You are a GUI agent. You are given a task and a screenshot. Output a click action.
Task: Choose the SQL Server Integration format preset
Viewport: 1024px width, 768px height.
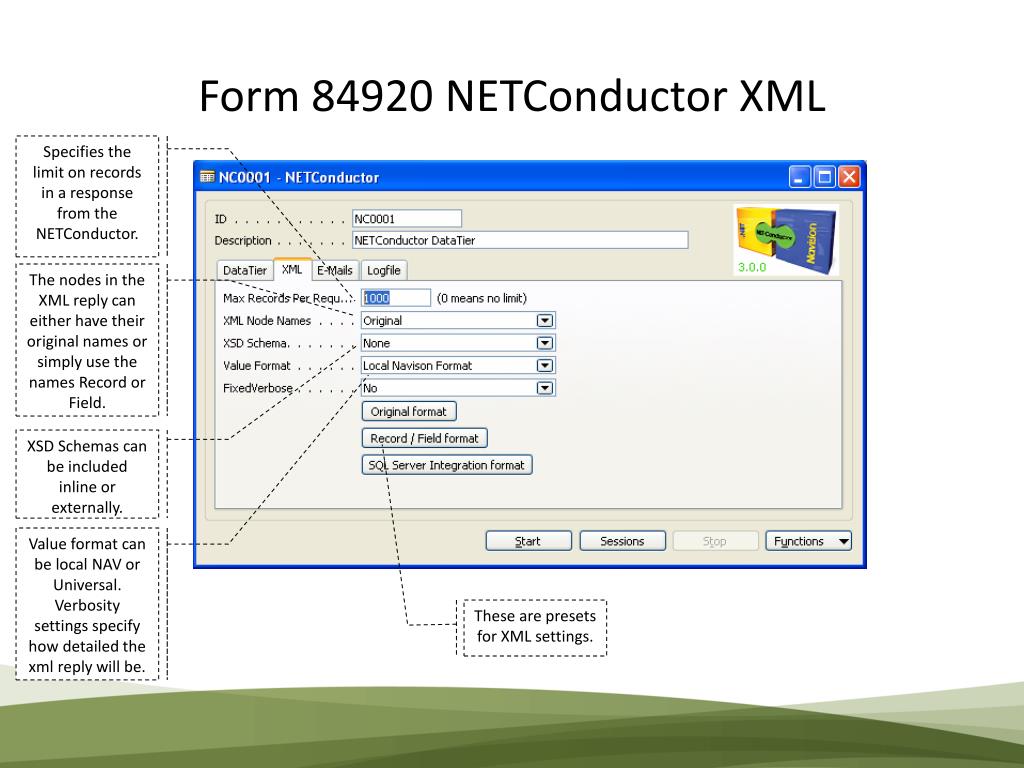(x=447, y=465)
